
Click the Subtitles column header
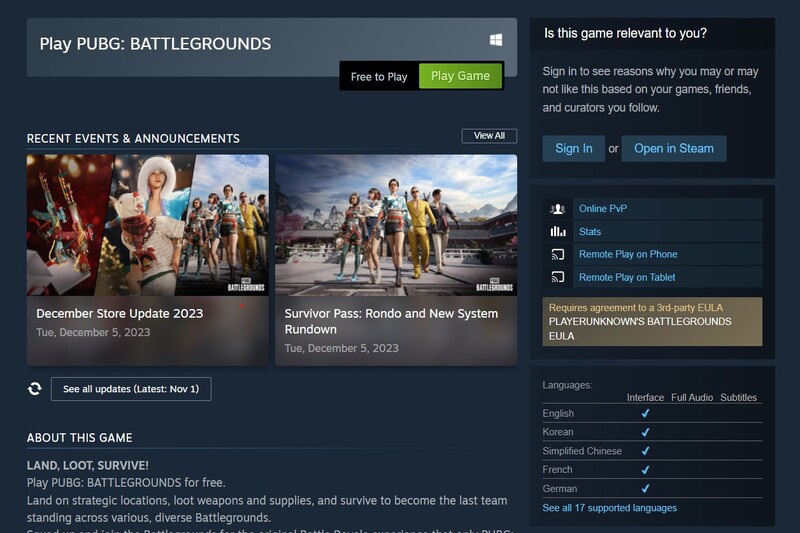pyautogui.click(x=738, y=397)
